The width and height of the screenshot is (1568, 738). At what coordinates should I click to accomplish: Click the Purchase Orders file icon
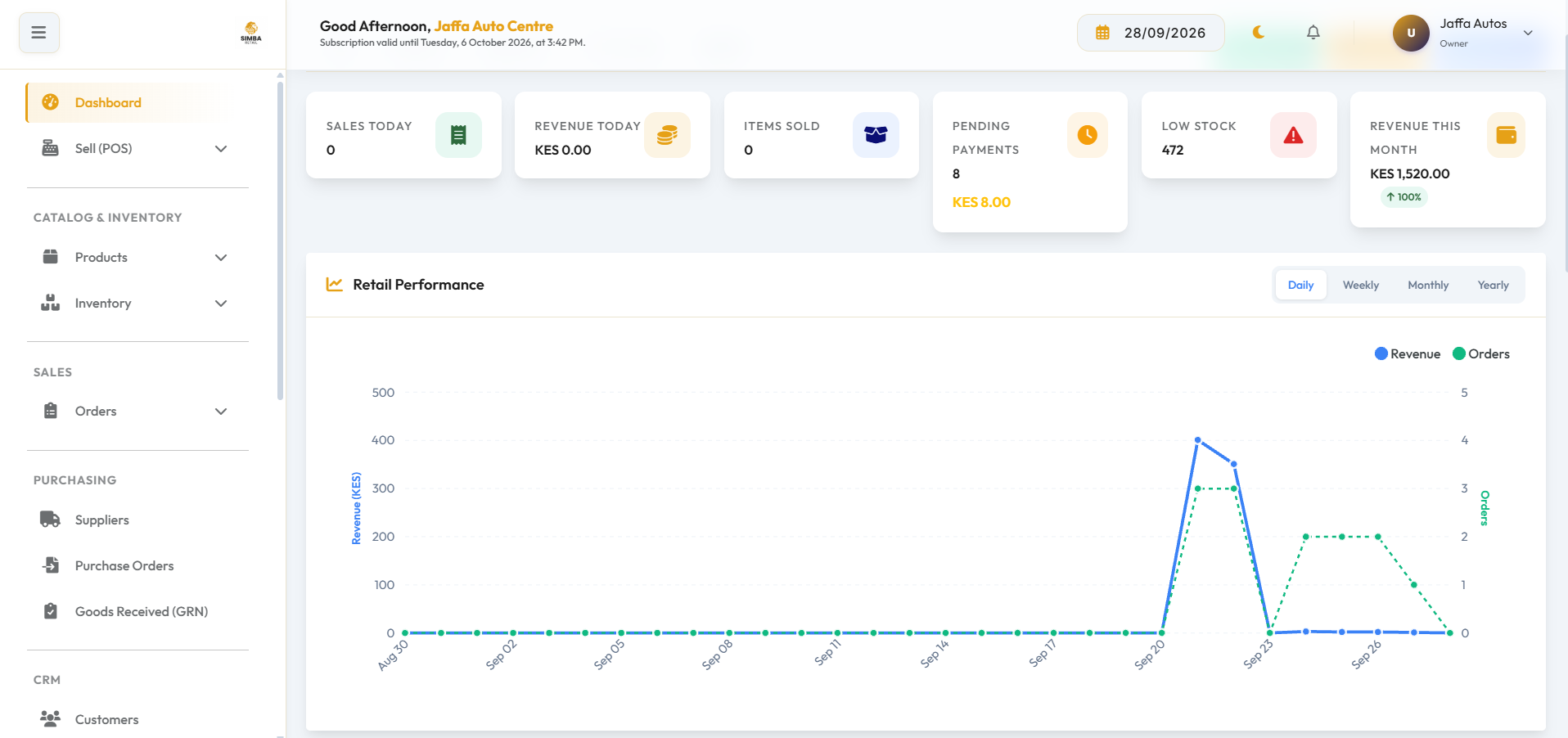(51, 565)
